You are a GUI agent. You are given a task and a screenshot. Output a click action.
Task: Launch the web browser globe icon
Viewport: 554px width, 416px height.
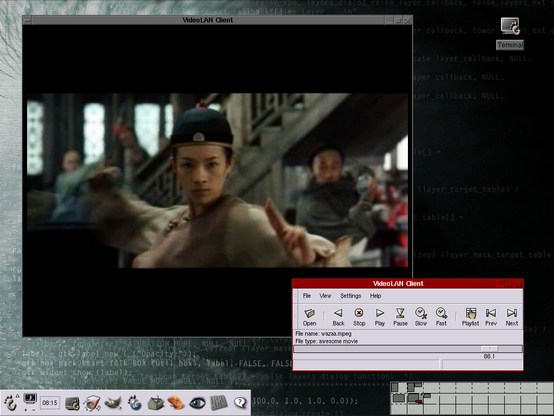[x=135, y=403]
